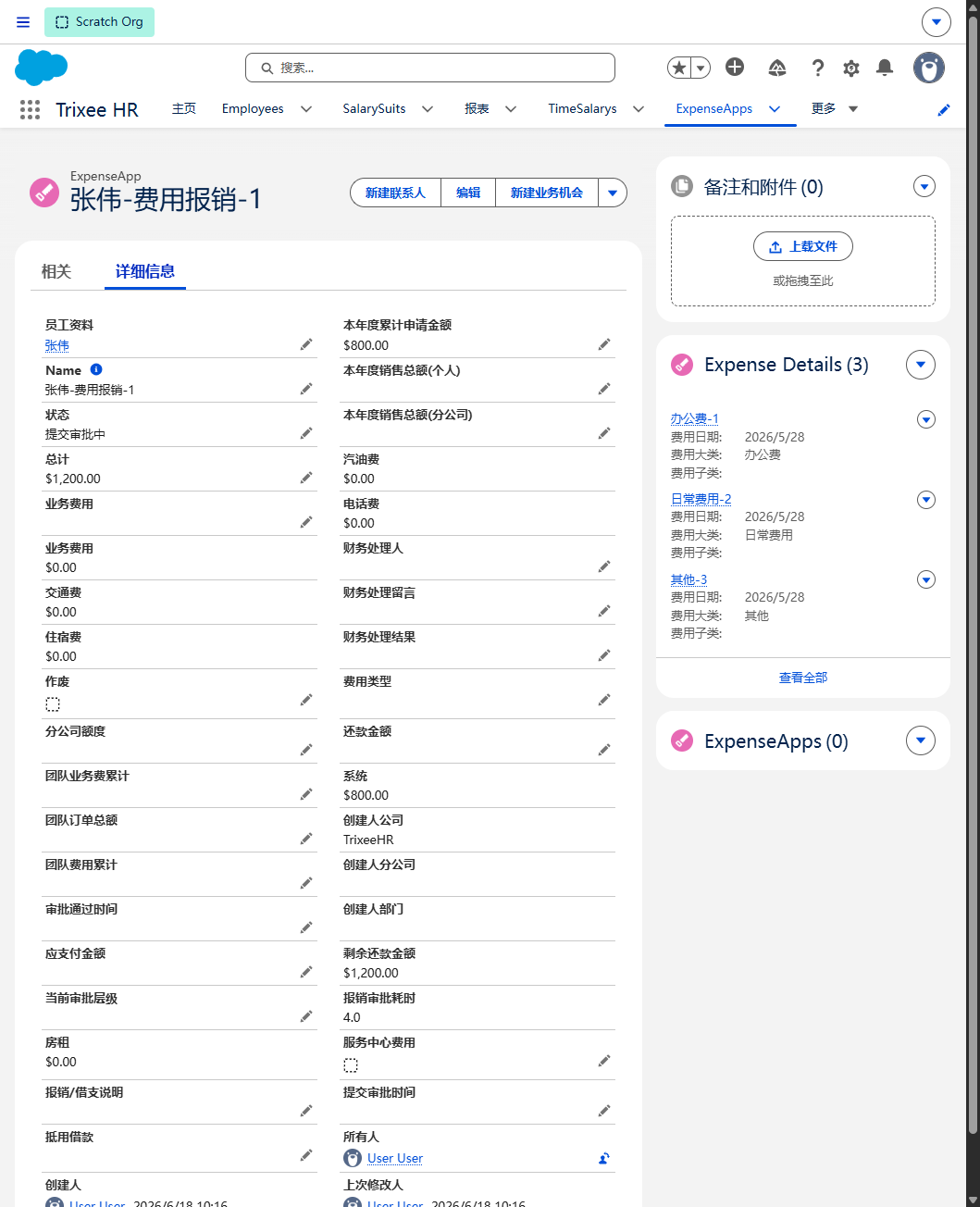Click the Scratch Org badge
This screenshot has width=980, height=1207.
[100, 22]
